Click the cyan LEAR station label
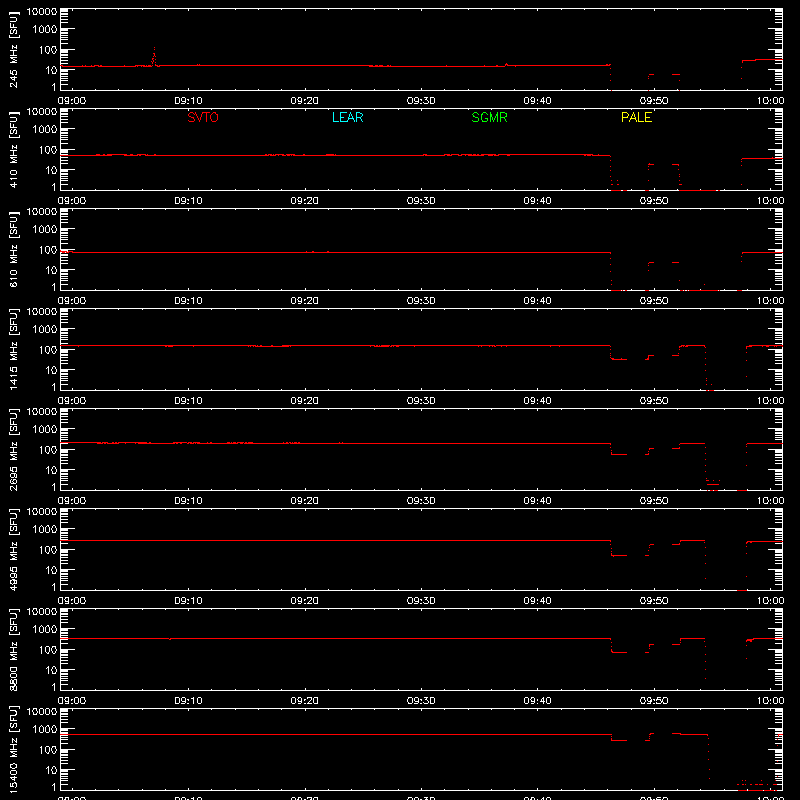 pos(347,117)
